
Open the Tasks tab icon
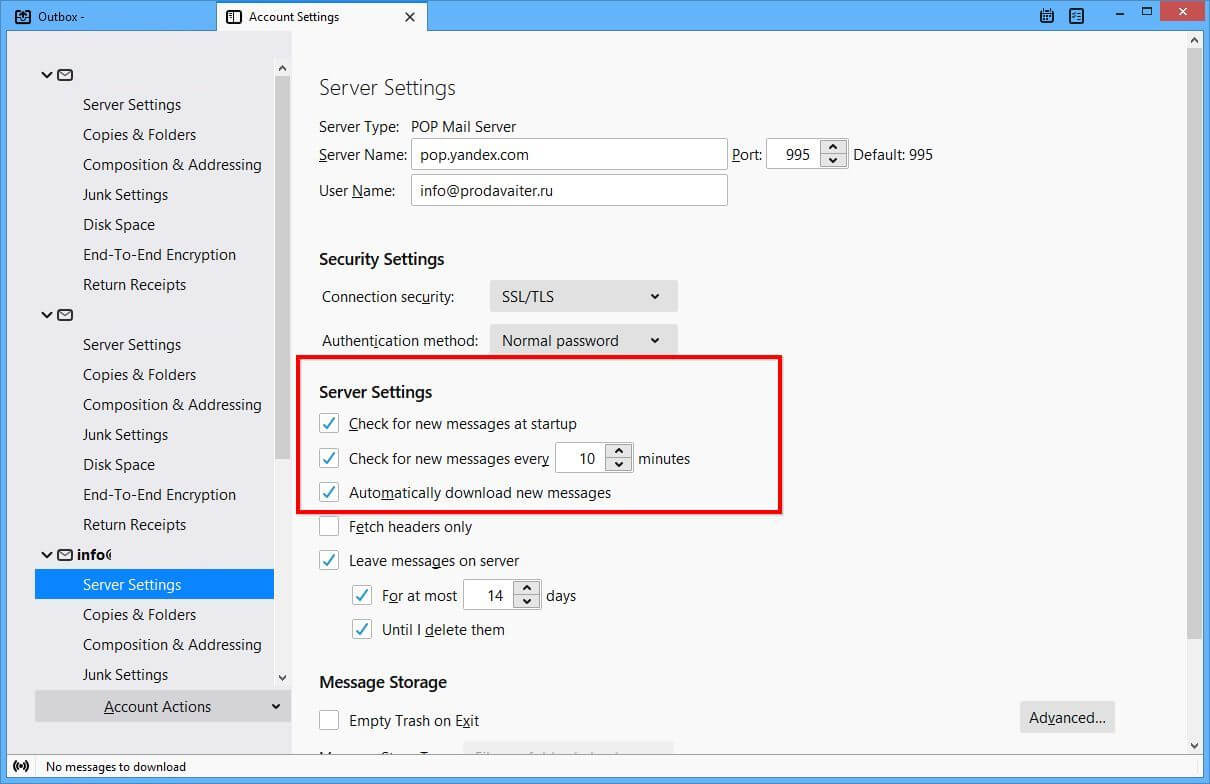click(x=1077, y=16)
